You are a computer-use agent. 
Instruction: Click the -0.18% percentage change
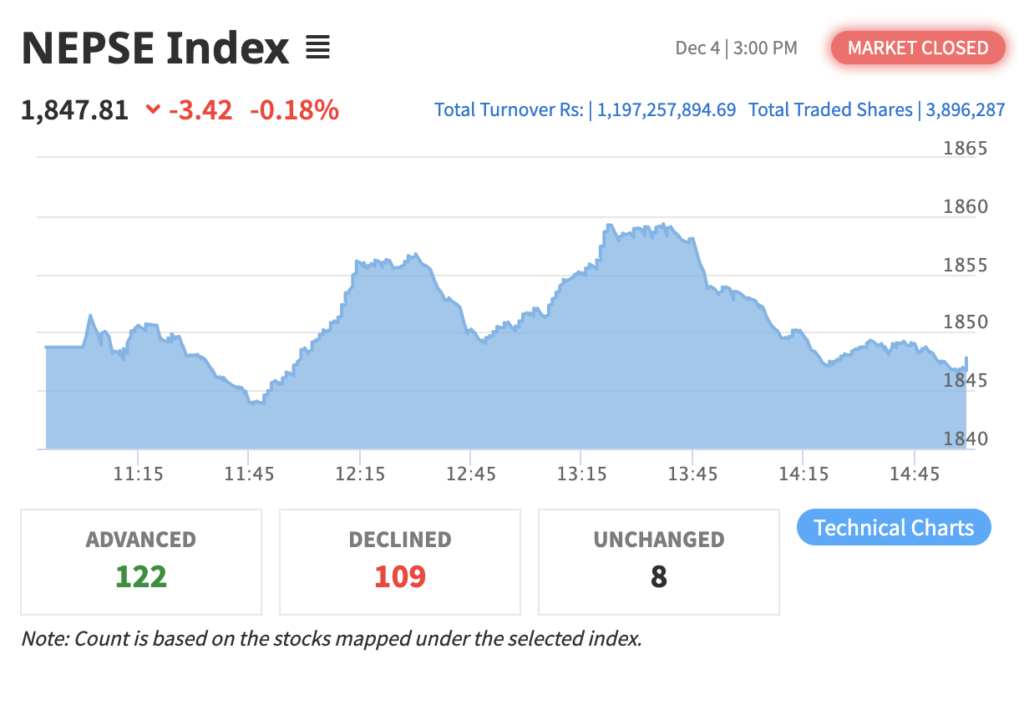294,110
